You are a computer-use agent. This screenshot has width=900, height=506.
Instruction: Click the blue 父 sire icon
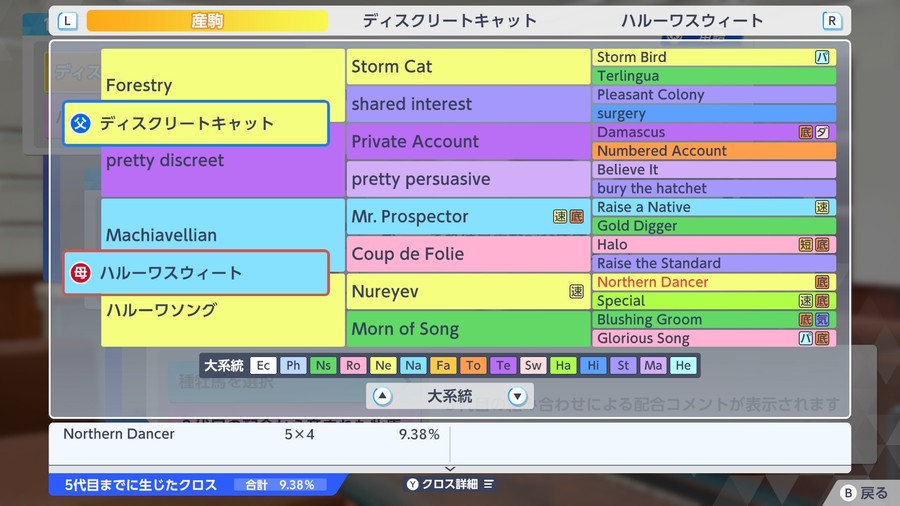[80, 123]
